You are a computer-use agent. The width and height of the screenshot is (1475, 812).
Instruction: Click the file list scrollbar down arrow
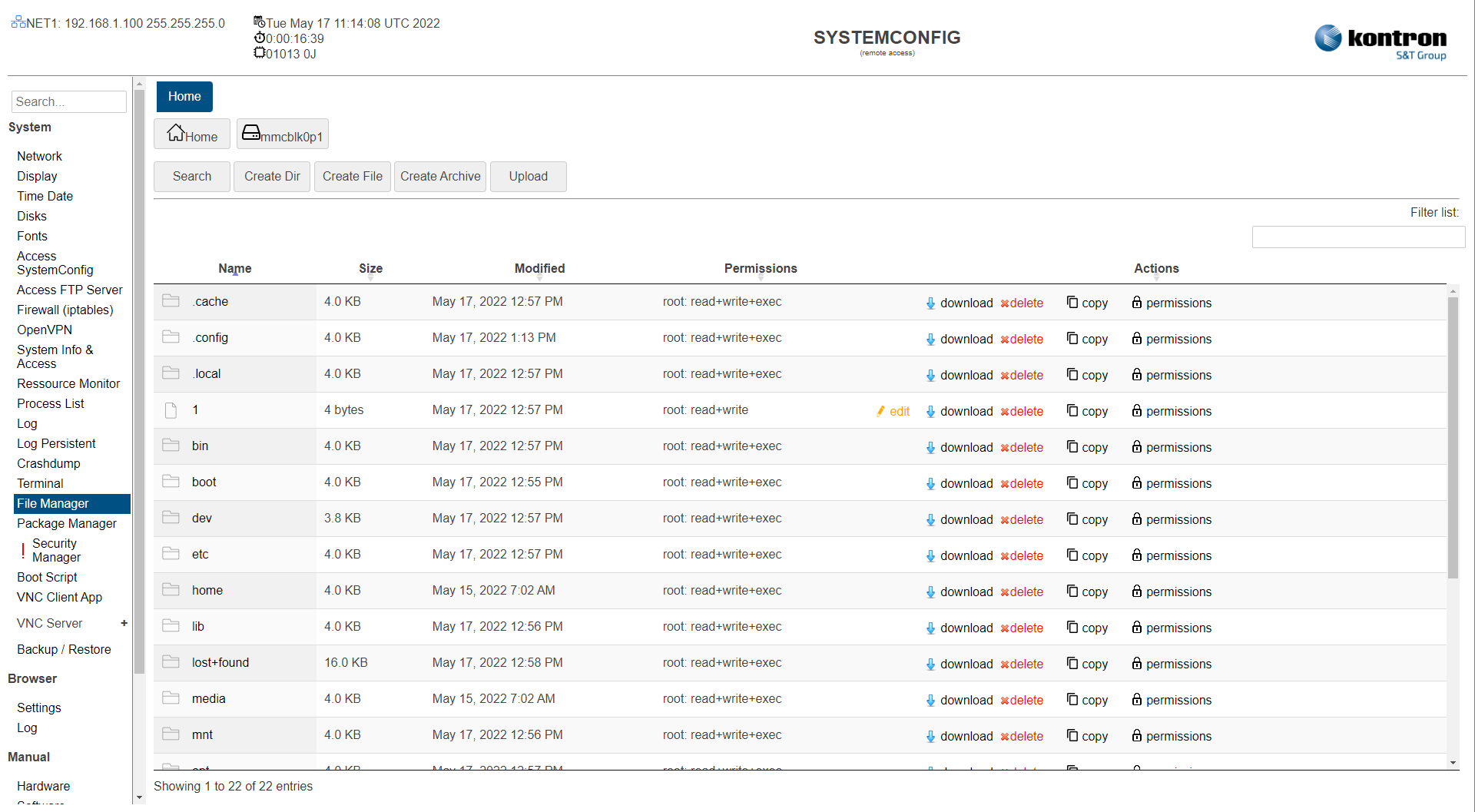tap(1453, 764)
